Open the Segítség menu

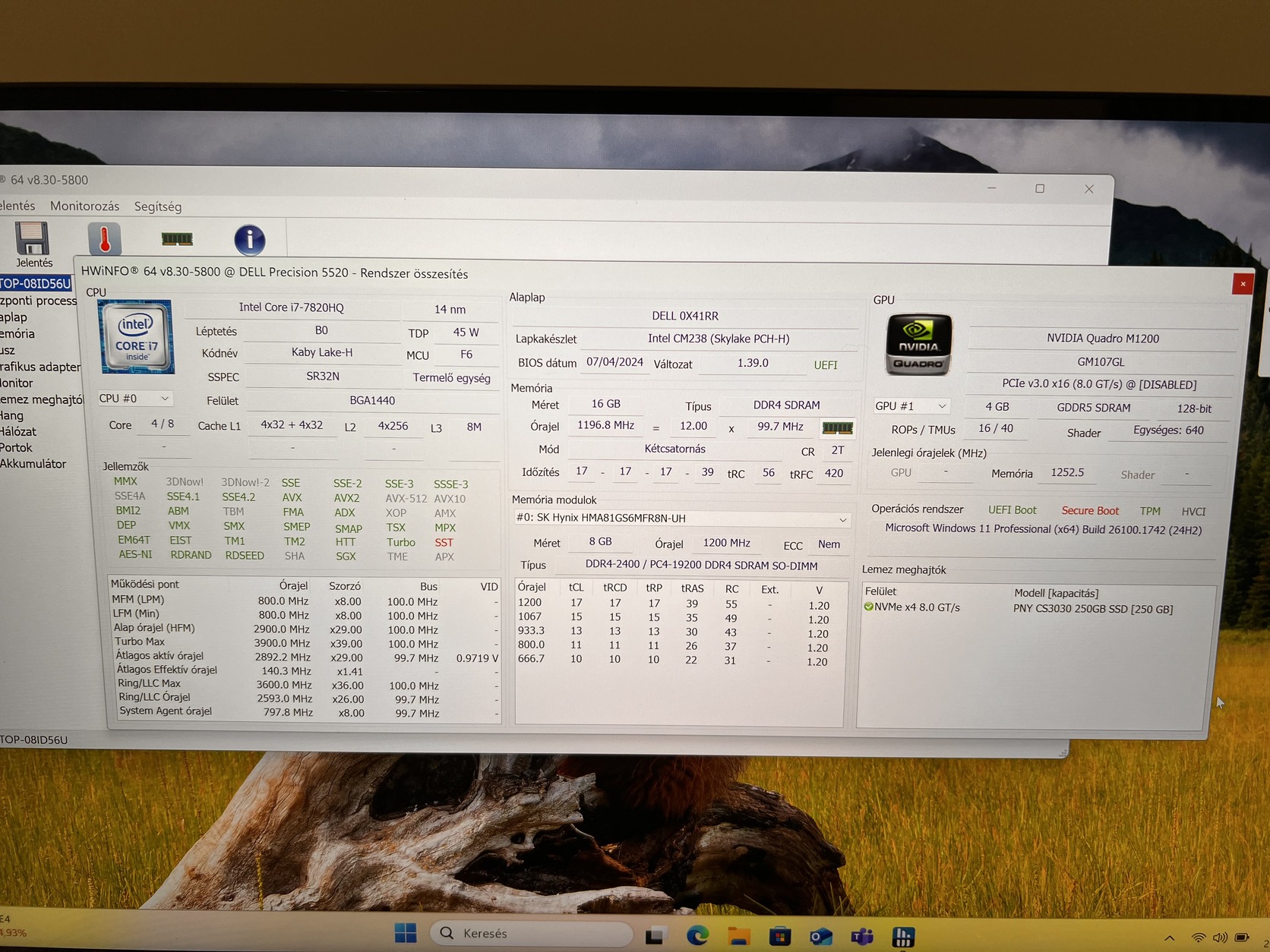158,206
